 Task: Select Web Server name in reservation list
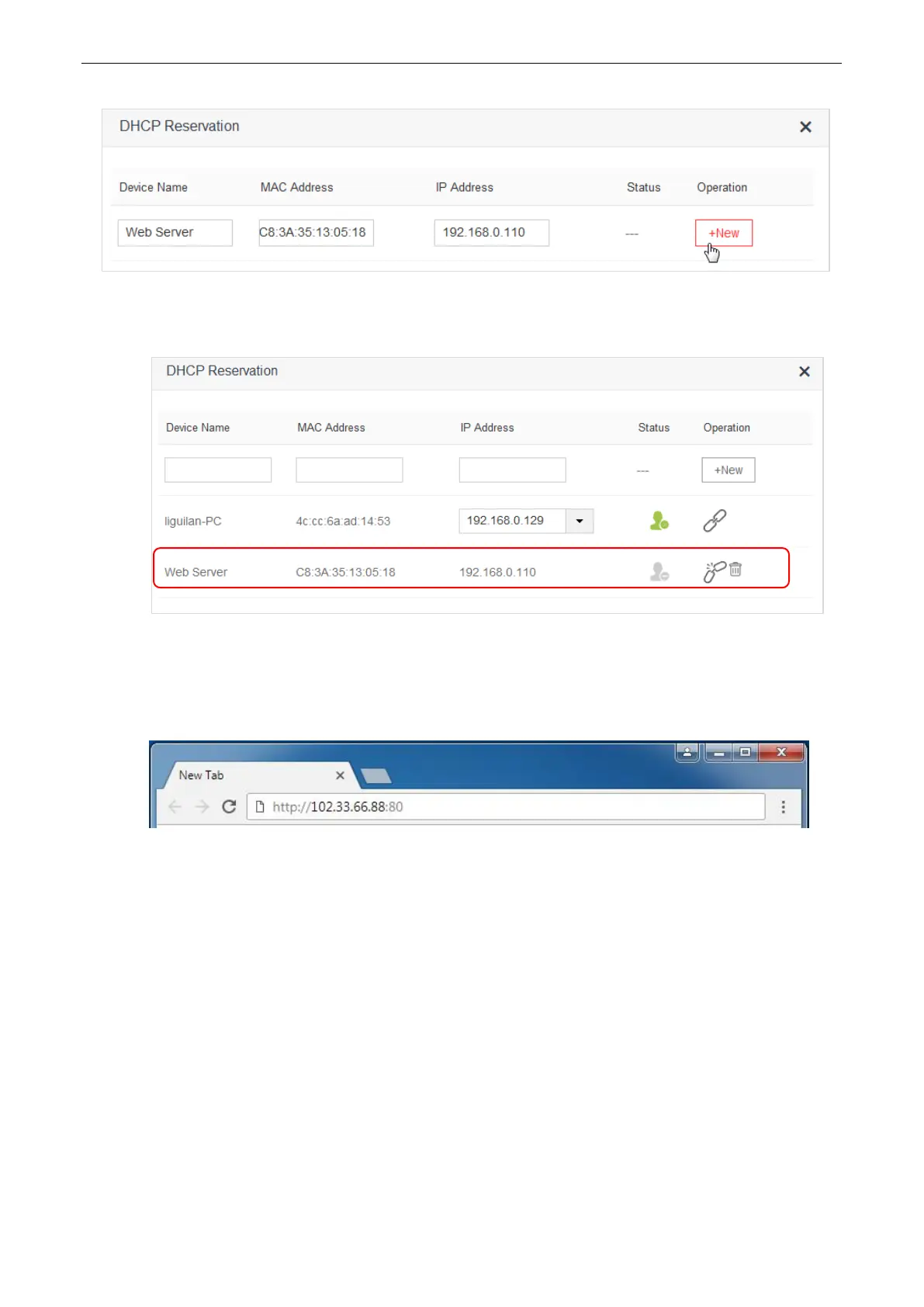(x=196, y=573)
